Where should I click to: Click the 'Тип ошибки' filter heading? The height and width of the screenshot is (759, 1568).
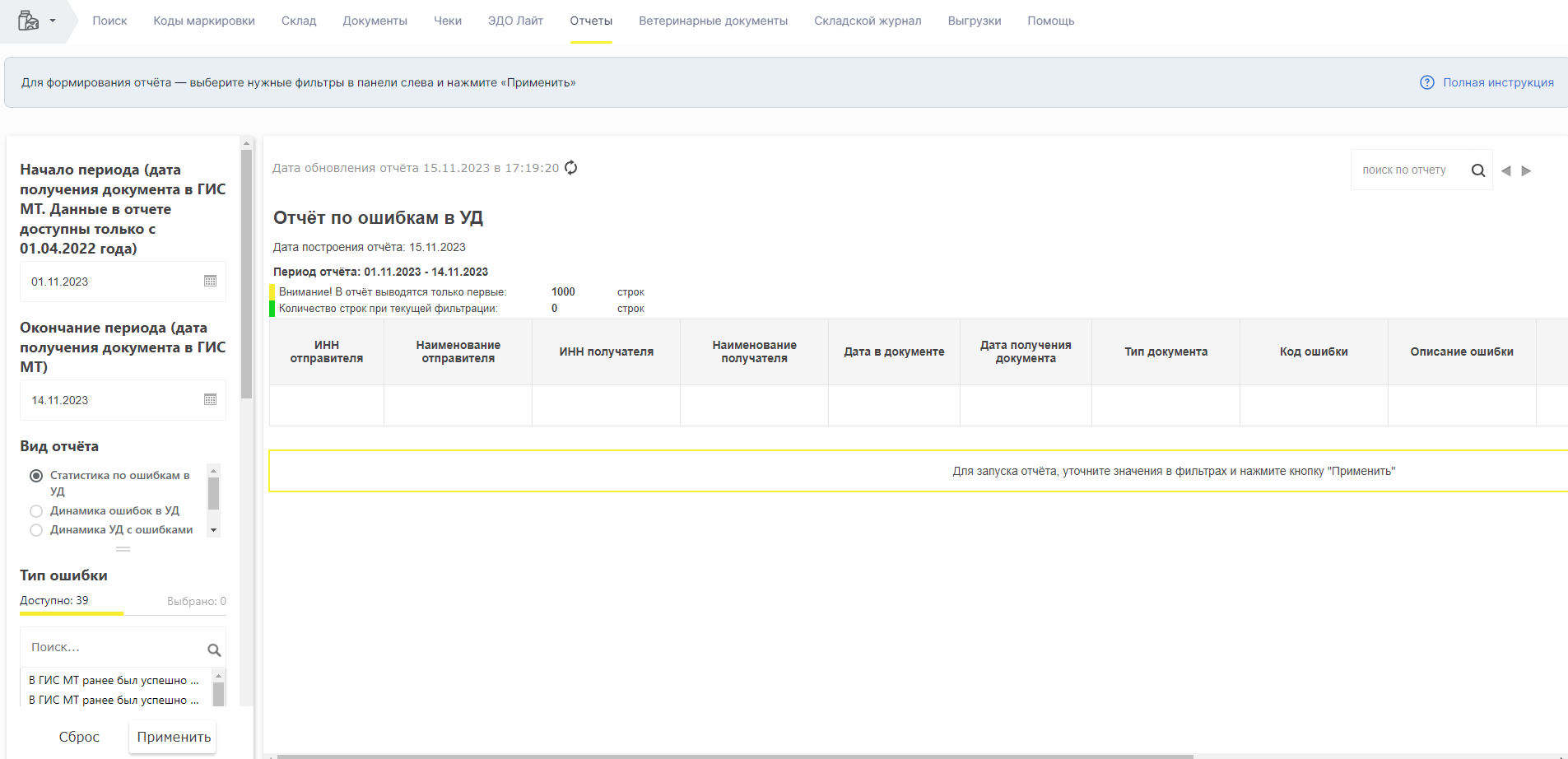click(x=63, y=575)
